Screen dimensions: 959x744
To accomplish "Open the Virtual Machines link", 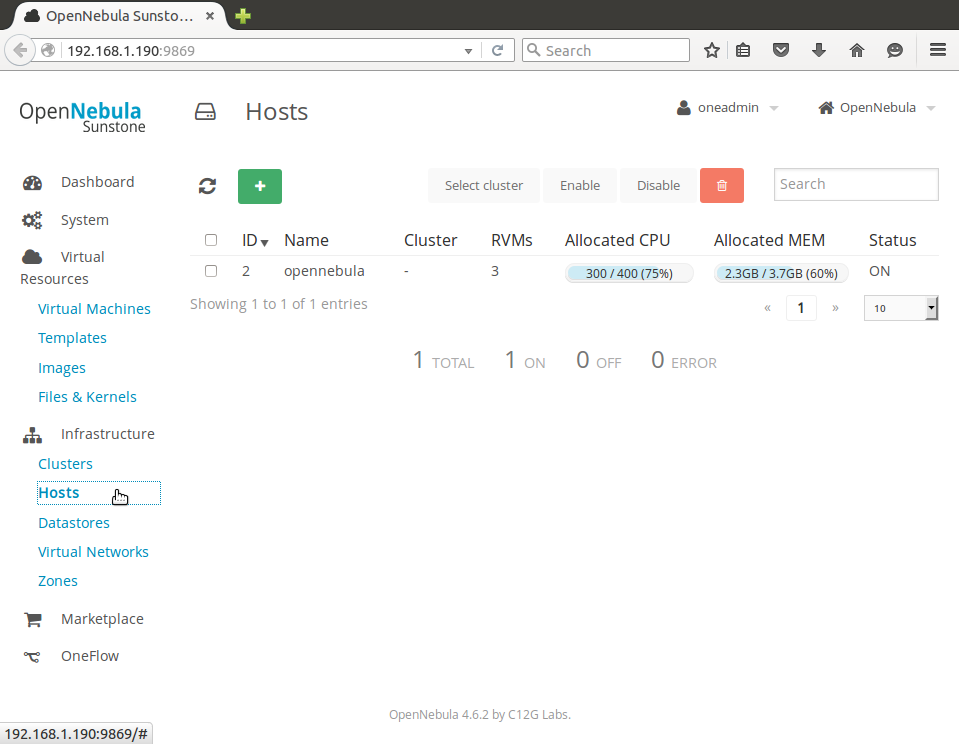I will tap(94, 309).
